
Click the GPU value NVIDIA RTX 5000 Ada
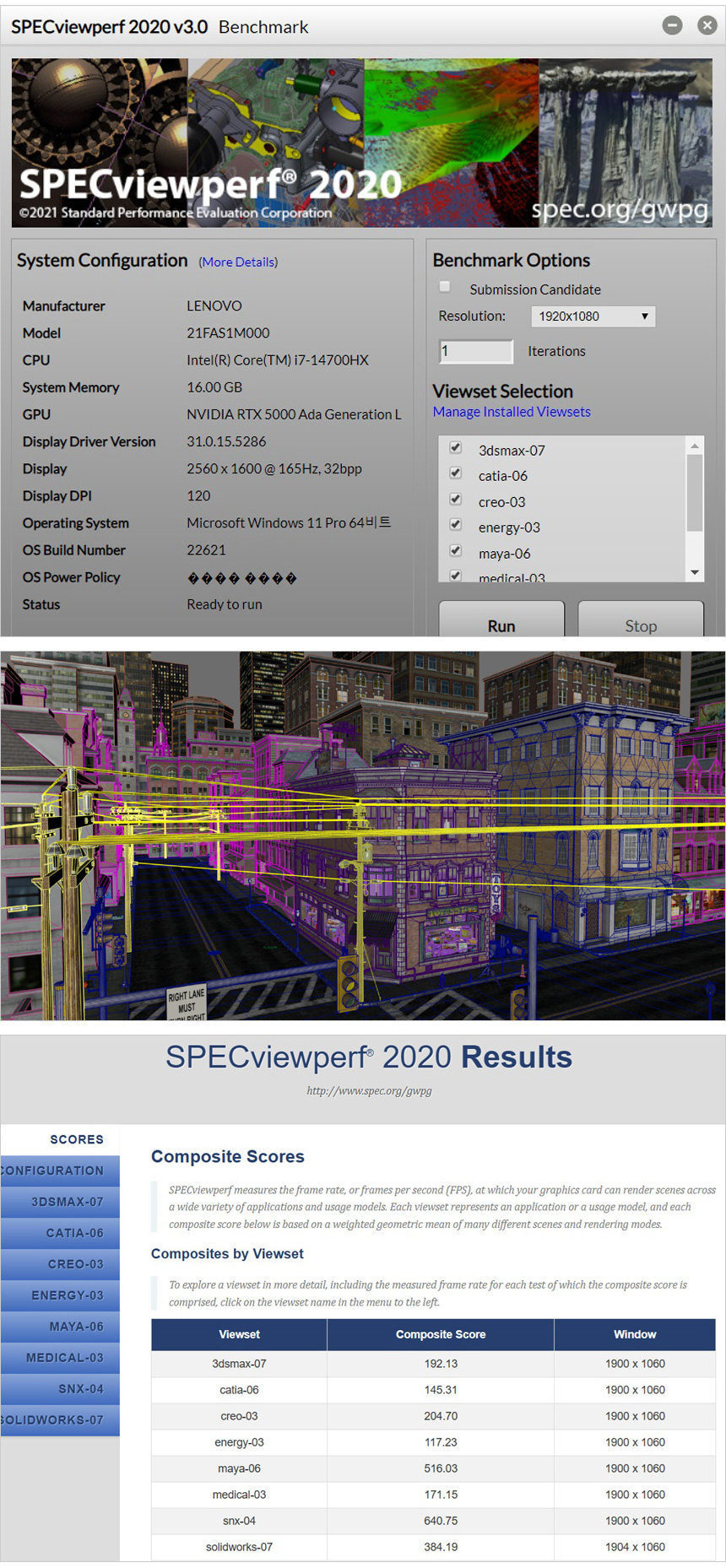pos(294,414)
